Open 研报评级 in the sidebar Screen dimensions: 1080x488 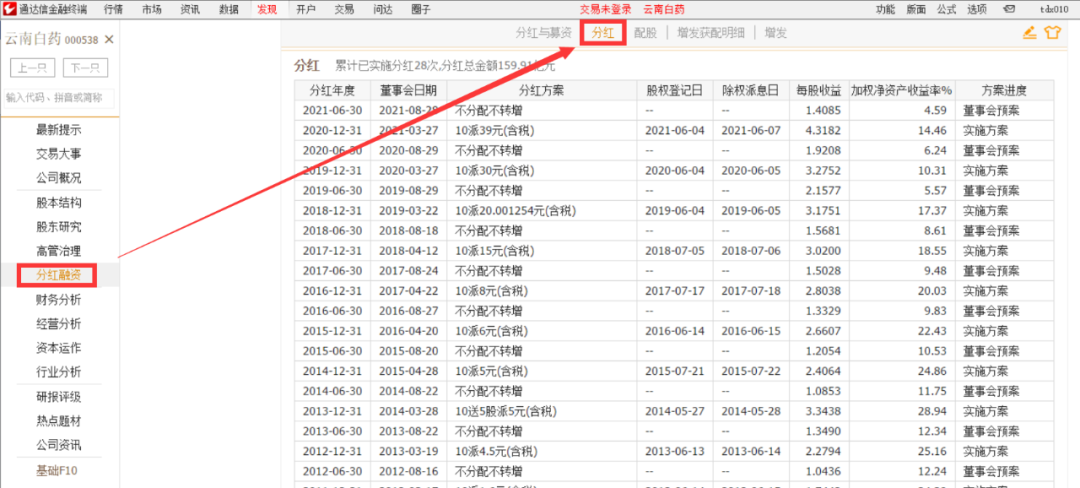(x=59, y=396)
